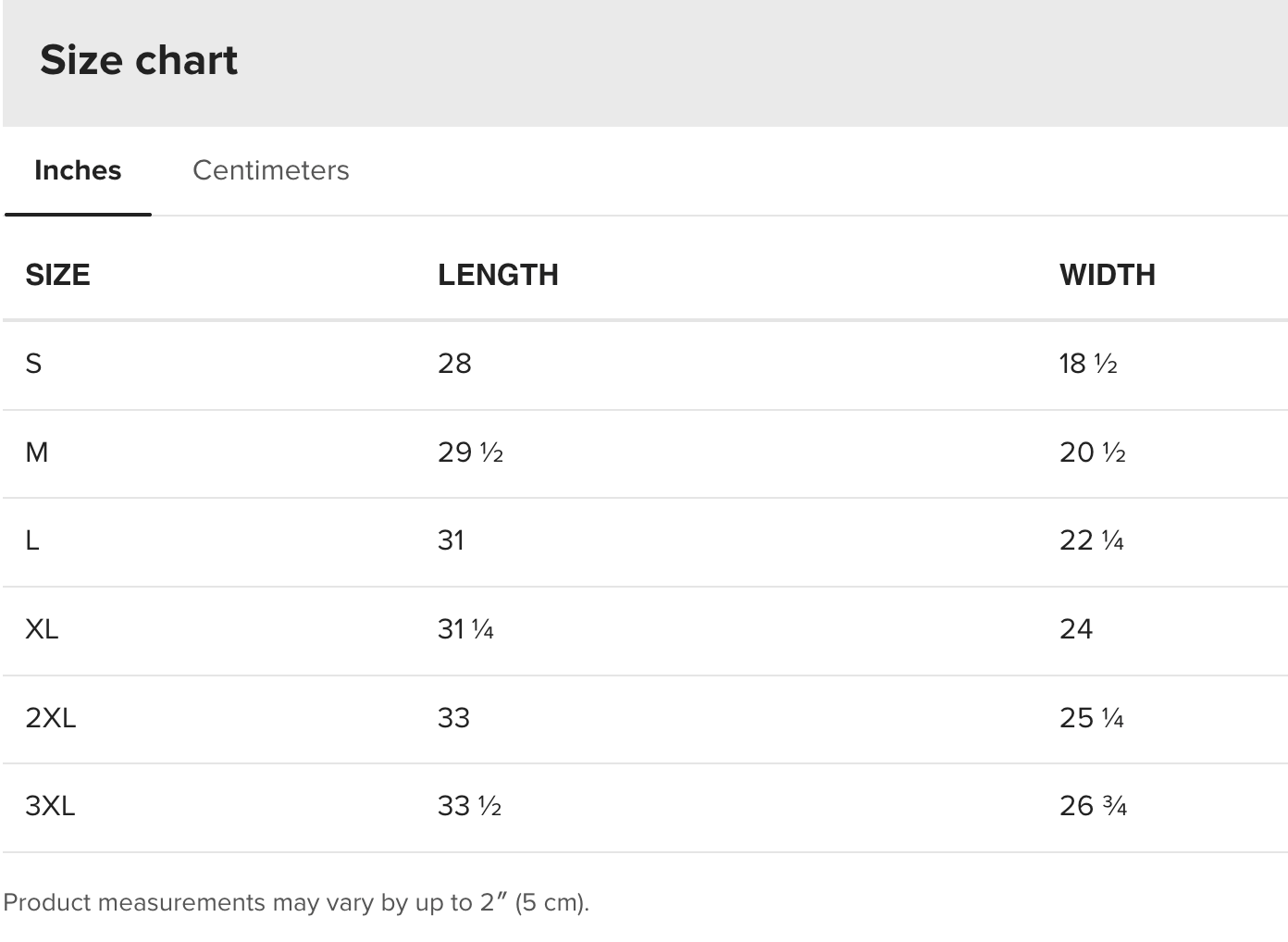Click the width value 24
Screen dimensions: 1288x942
click(x=1076, y=629)
